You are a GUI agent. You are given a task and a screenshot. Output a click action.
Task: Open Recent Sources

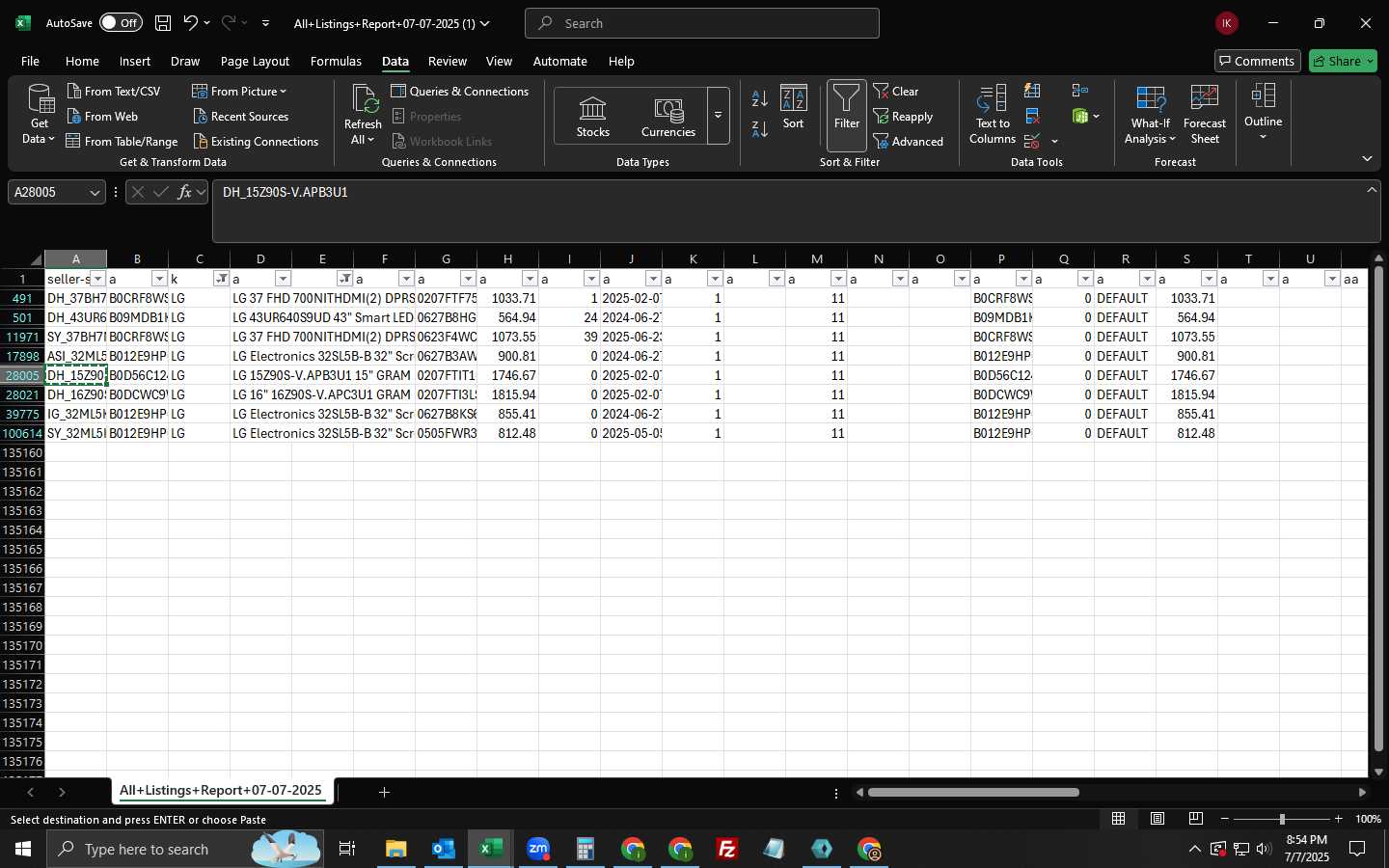click(x=240, y=116)
